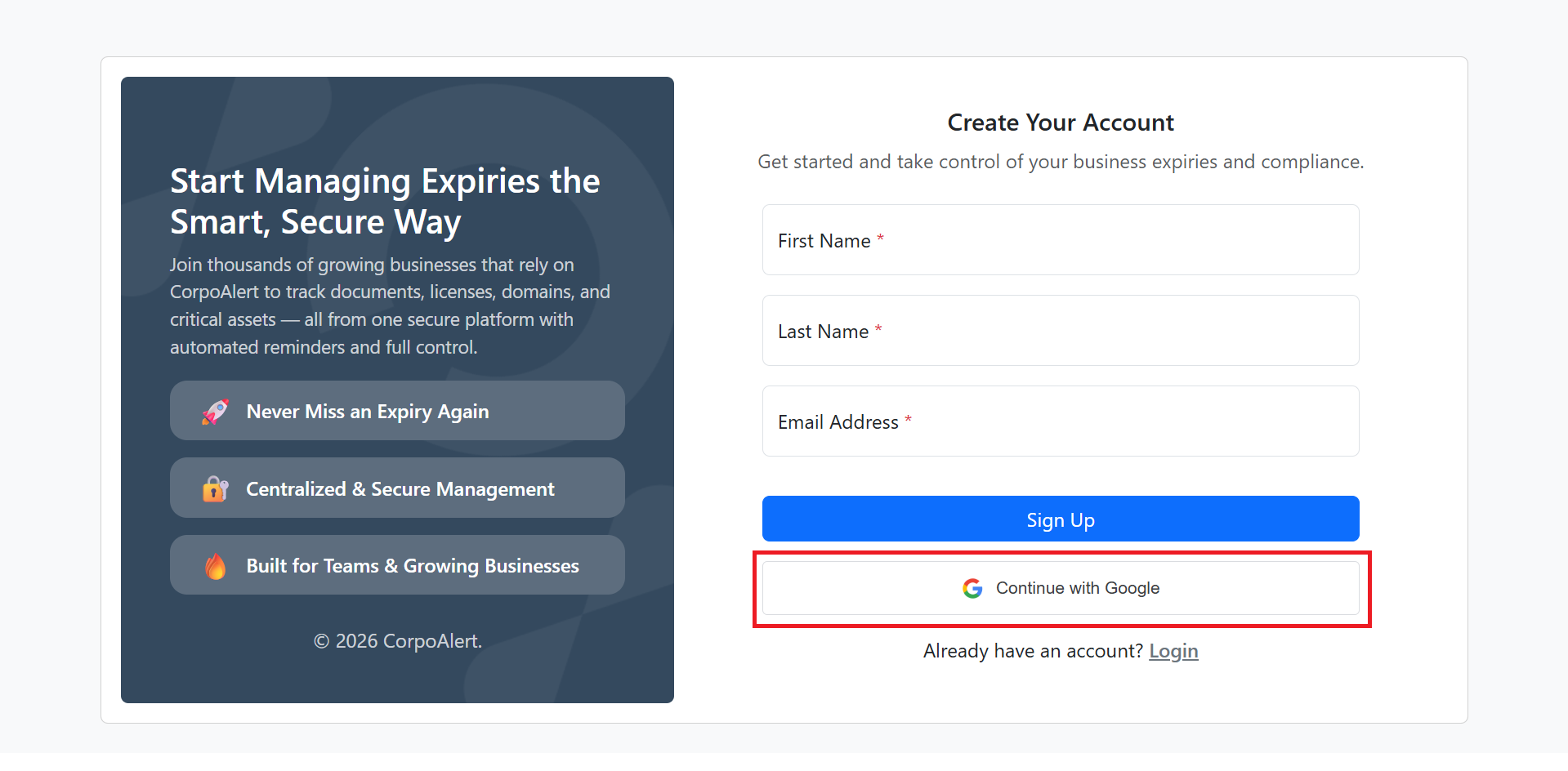Focus the Email Address field
The image size is (1568, 771).
click(1060, 421)
